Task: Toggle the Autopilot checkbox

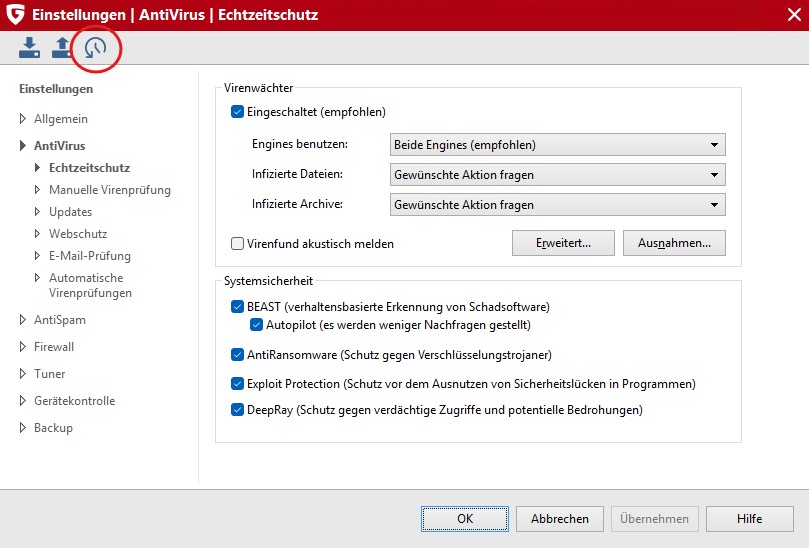Action: pyautogui.click(x=256, y=325)
